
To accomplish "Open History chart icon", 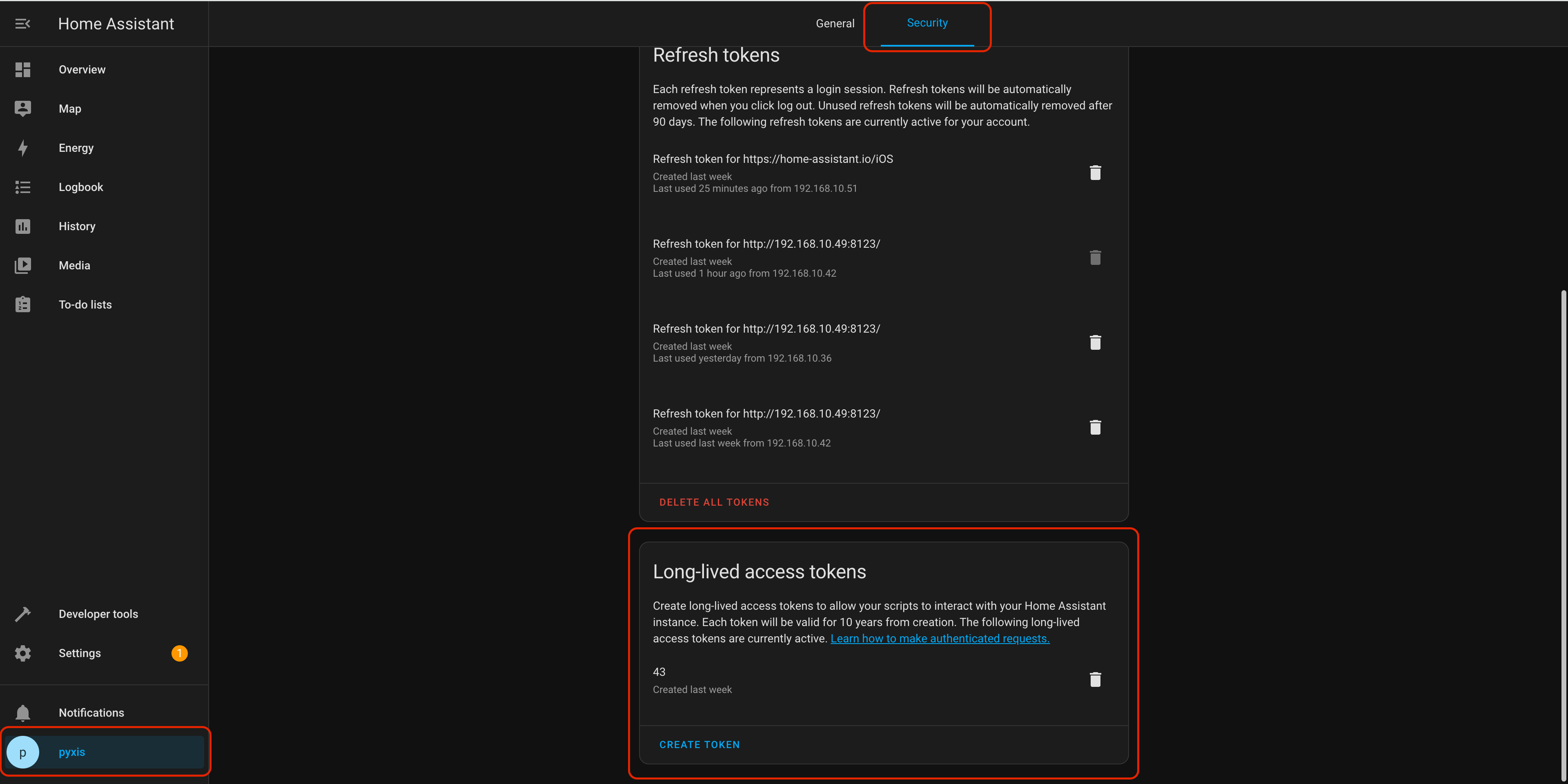I will point(22,226).
